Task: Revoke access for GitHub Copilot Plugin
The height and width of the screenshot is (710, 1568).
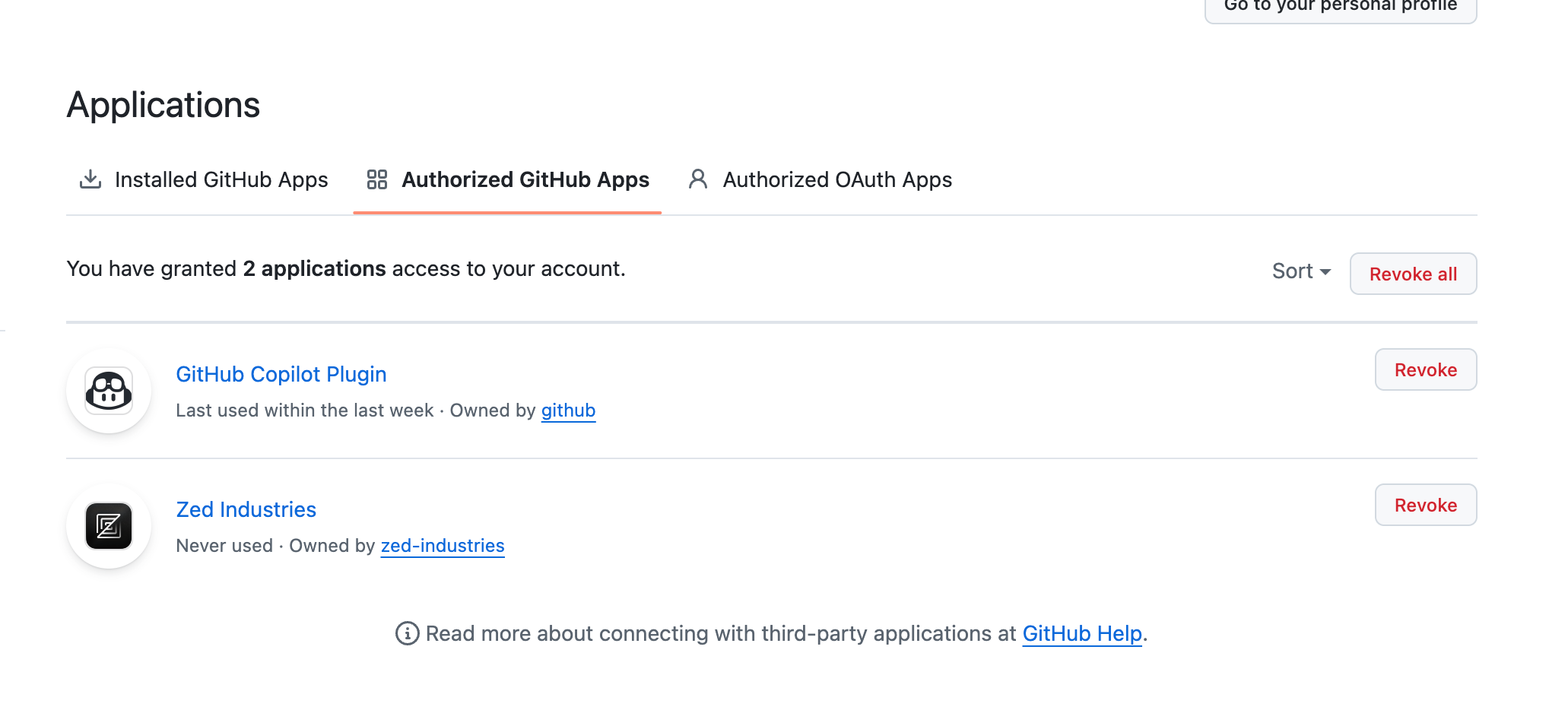Action: coord(1425,370)
